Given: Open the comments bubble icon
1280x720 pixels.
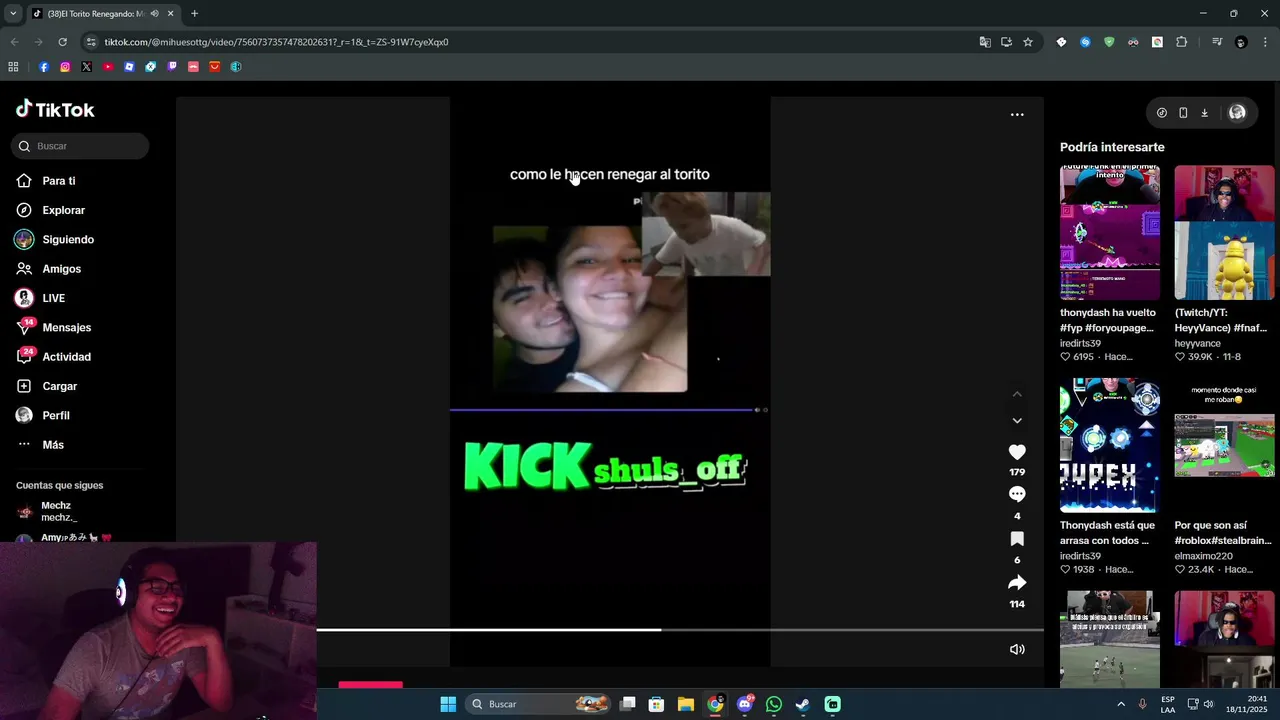Looking at the screenshot, I should pyautogui.click(x=1017, y=494).
